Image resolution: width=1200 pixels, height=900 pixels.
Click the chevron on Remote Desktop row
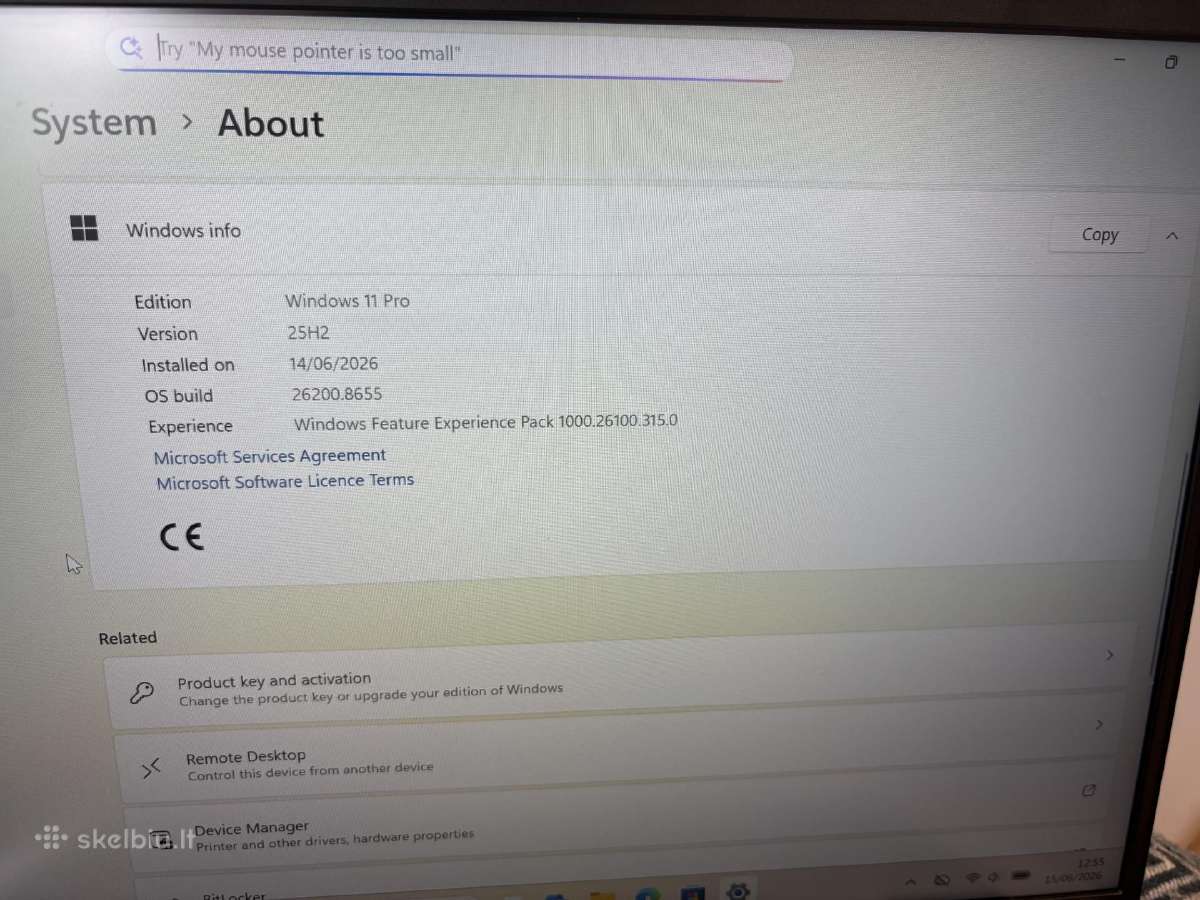tap(1099, 724)
